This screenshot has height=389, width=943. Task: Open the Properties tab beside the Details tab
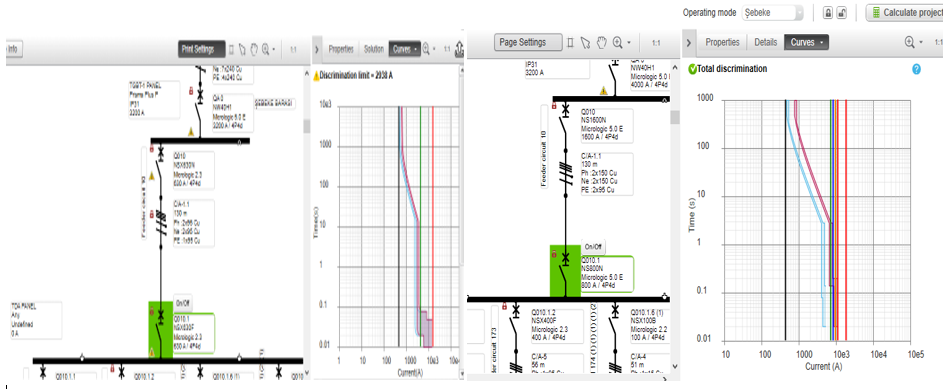coord(722,43)
